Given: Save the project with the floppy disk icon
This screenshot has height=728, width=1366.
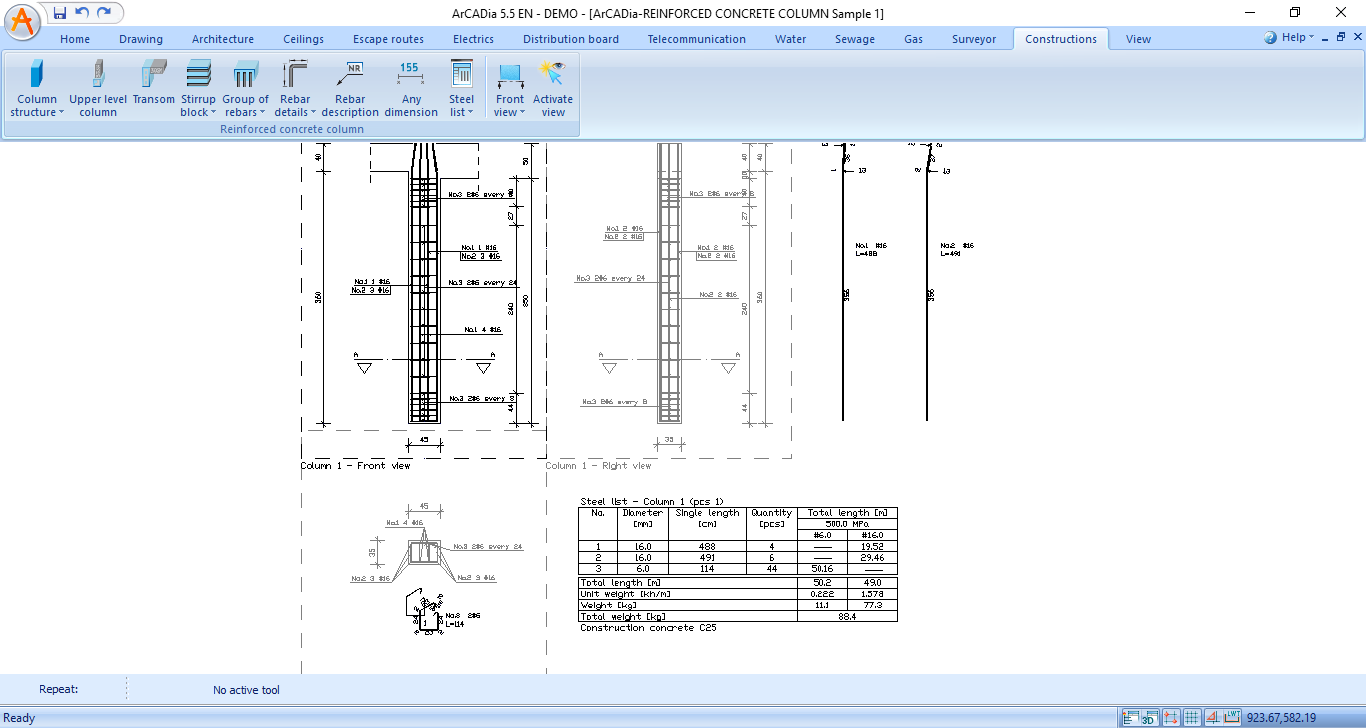Looking at the screenshot, I should pyautogui.click(x=60, y=13).
